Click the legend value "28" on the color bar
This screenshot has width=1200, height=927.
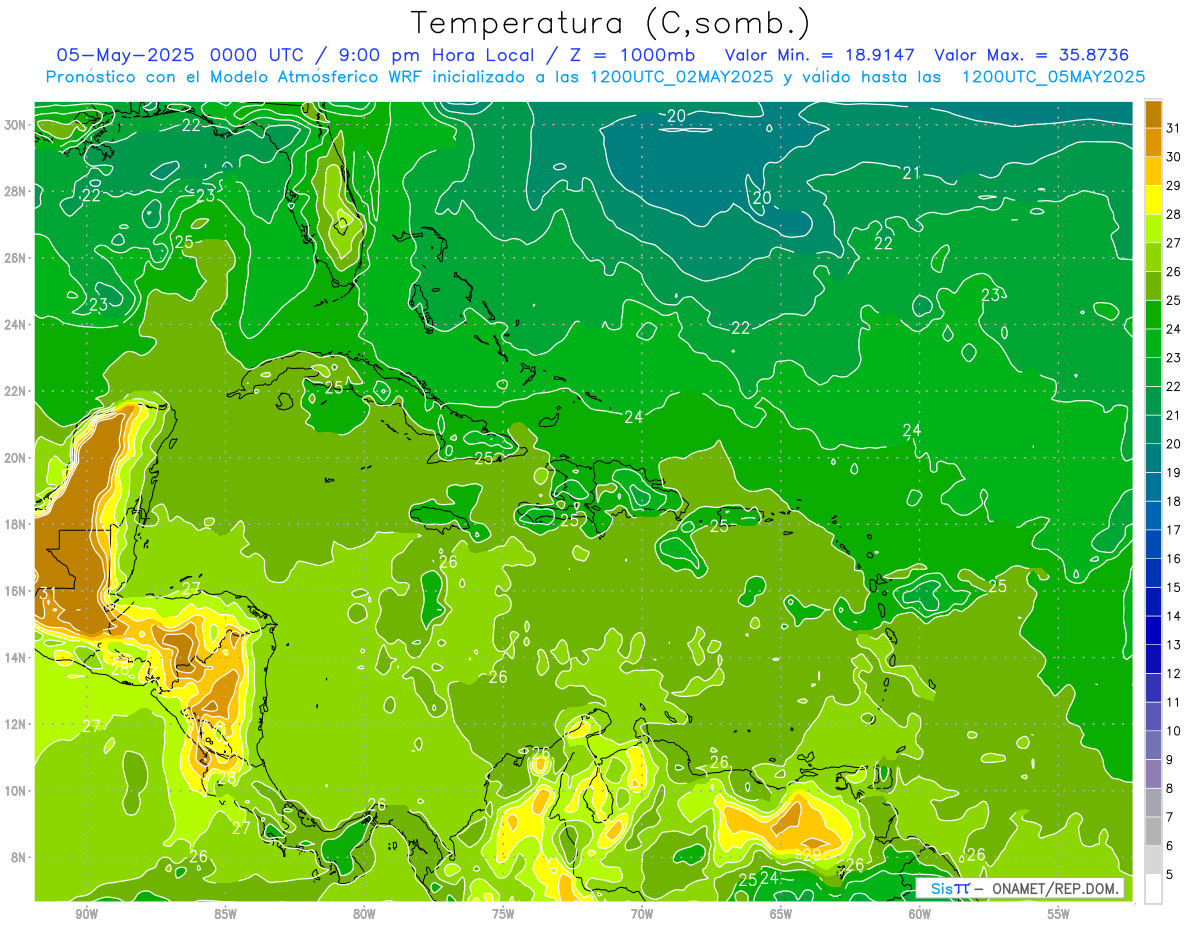(1174, 214)
